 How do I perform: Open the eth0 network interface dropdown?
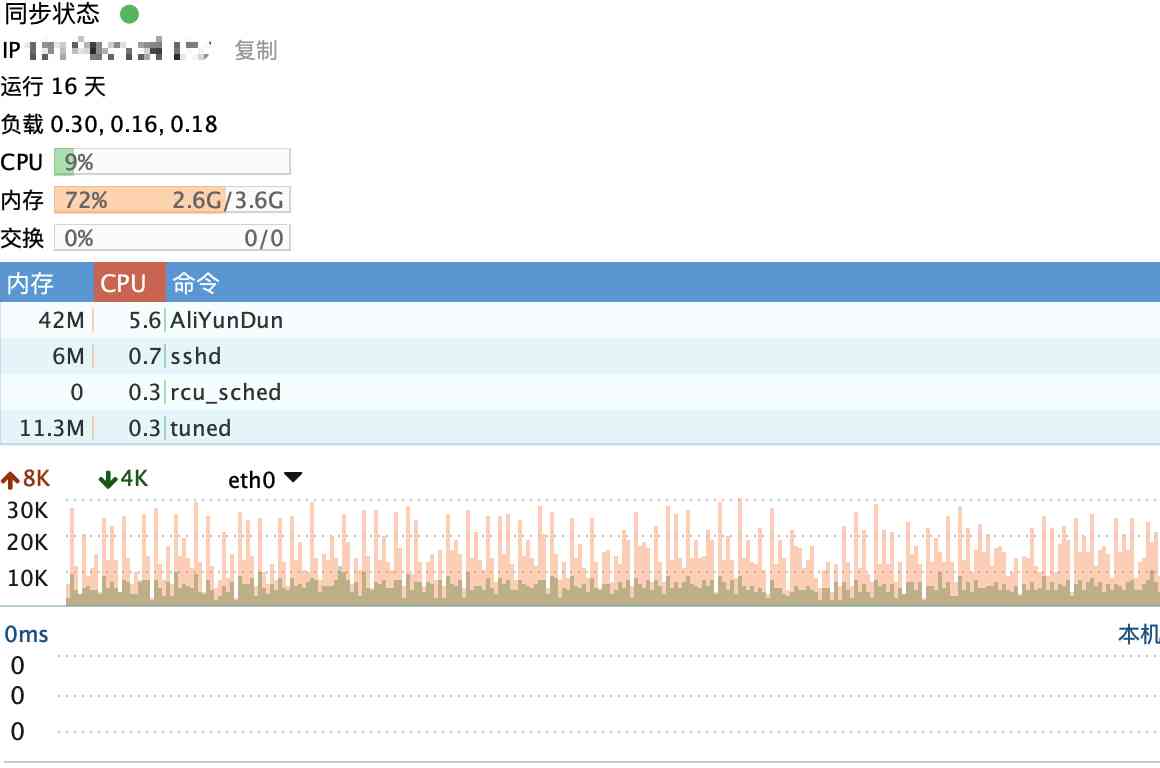click(265, 479)
